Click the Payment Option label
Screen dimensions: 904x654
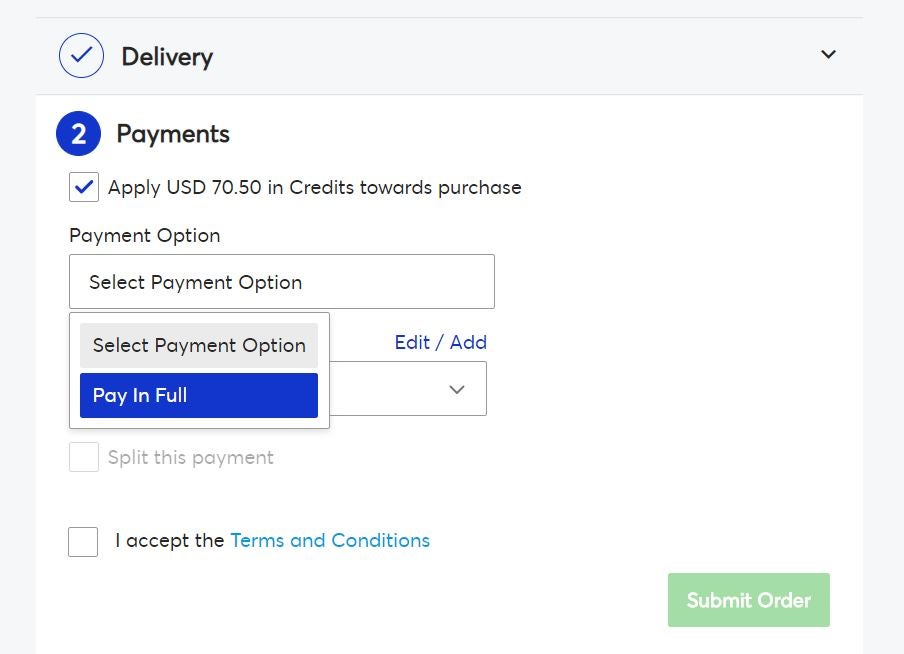[x=145, y=235]
